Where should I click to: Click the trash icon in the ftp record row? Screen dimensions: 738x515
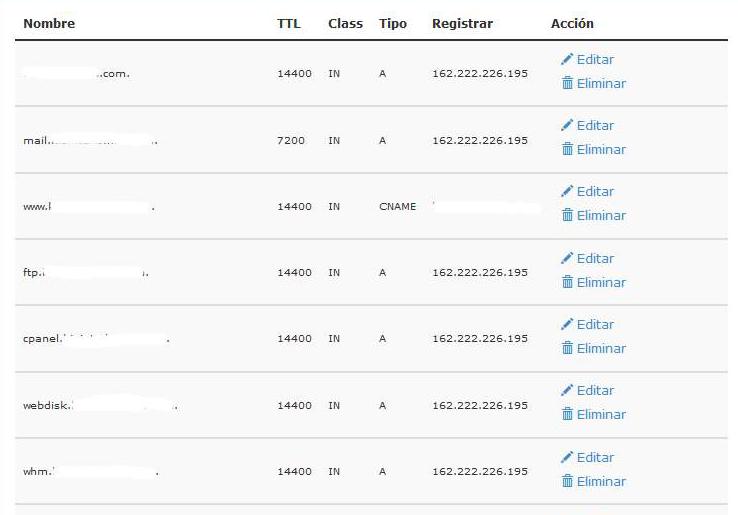click(x=568, y=282)
